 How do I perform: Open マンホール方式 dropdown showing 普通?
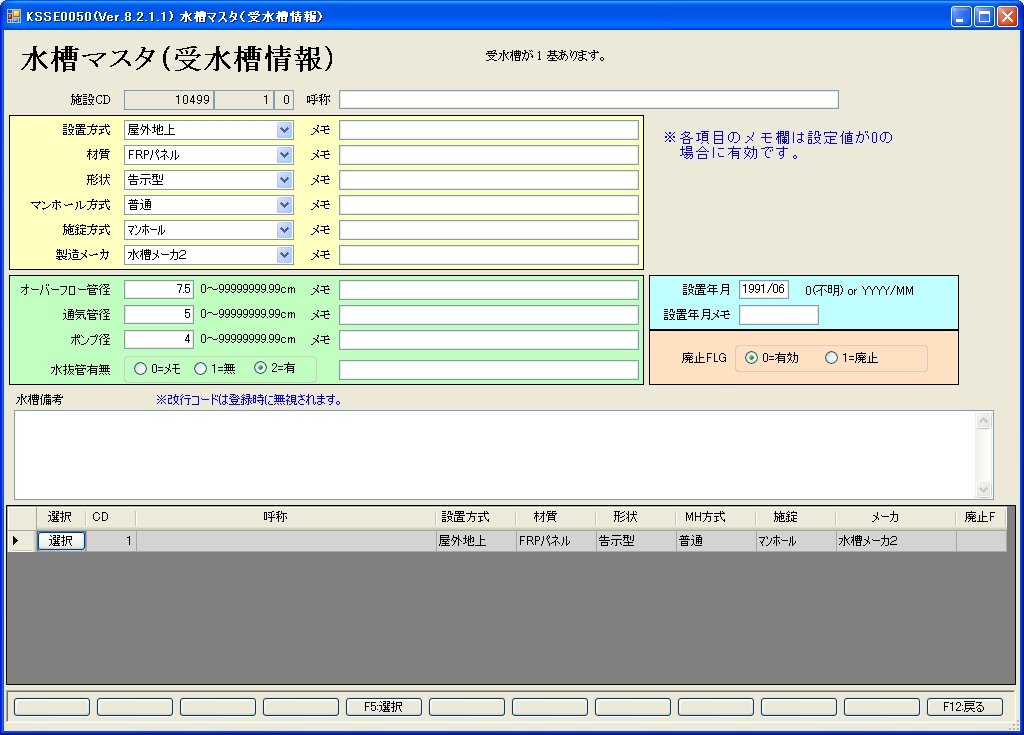point(284,204)
